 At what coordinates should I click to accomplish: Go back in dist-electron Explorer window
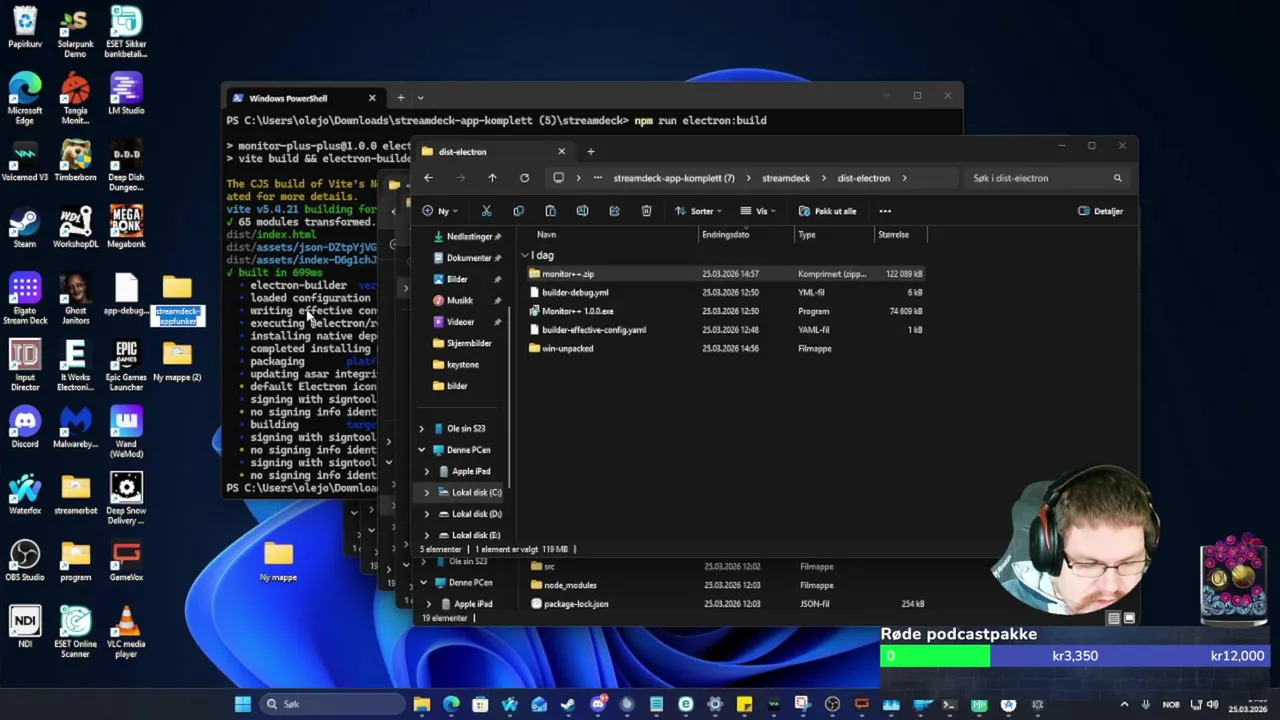click(x=428, y=178)
